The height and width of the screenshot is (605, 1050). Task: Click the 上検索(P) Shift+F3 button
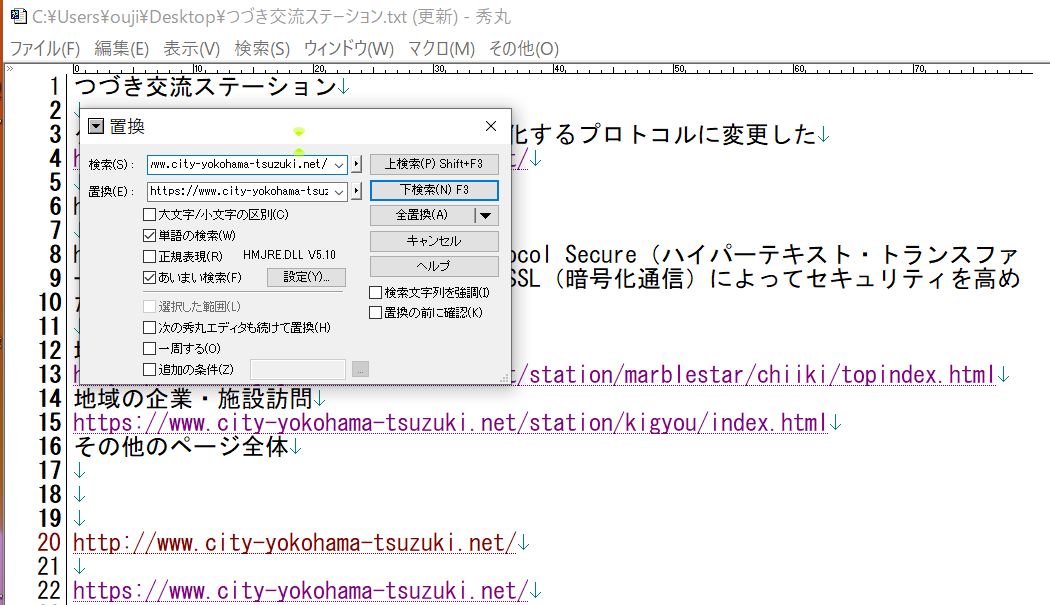tap(434, 163)
